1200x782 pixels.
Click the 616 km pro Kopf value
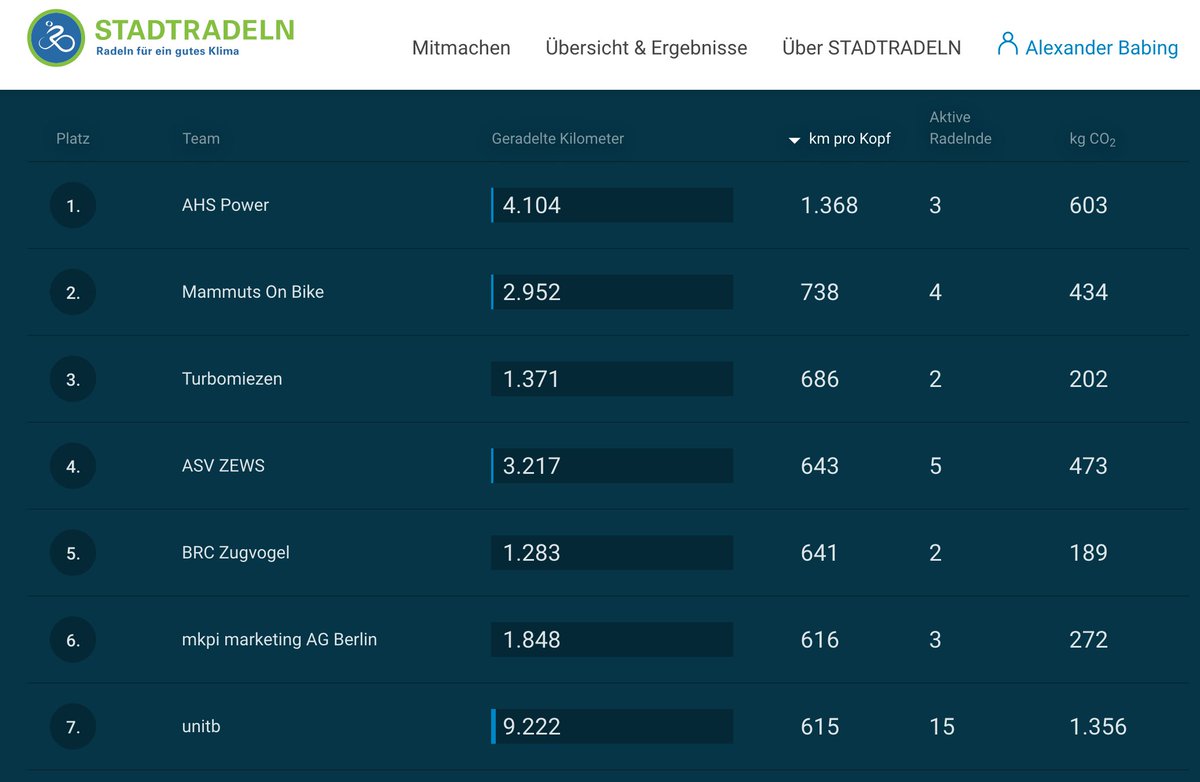[820, 640]
